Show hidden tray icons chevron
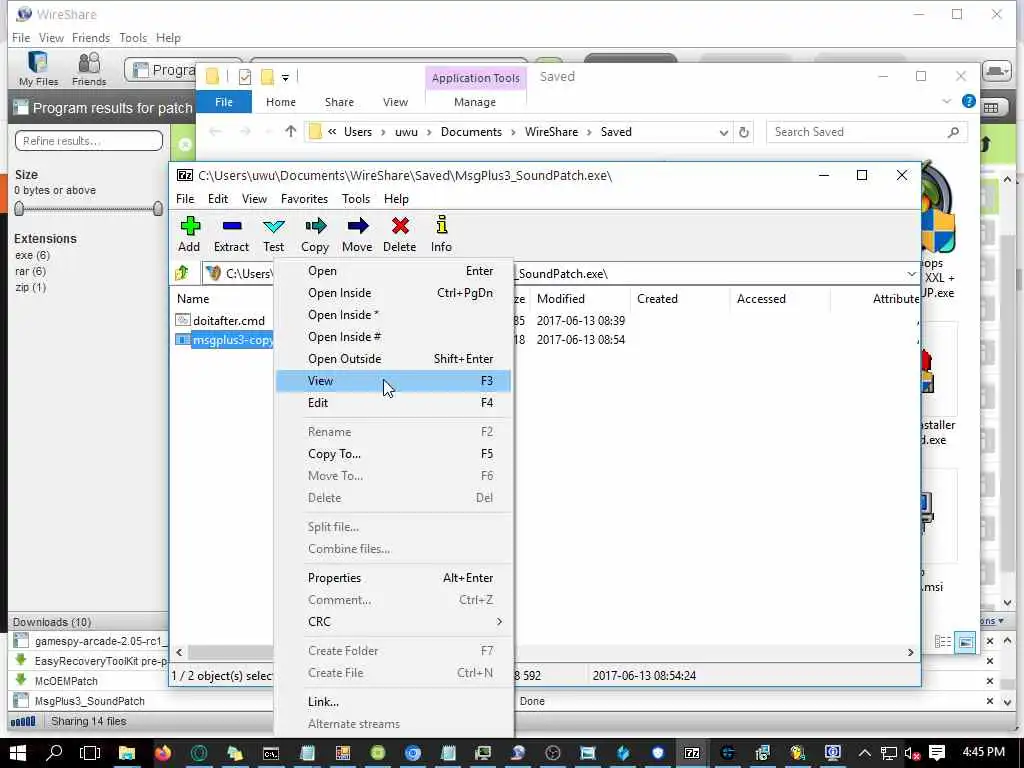This screenshot has height=768, width=1024. [865, 753]
